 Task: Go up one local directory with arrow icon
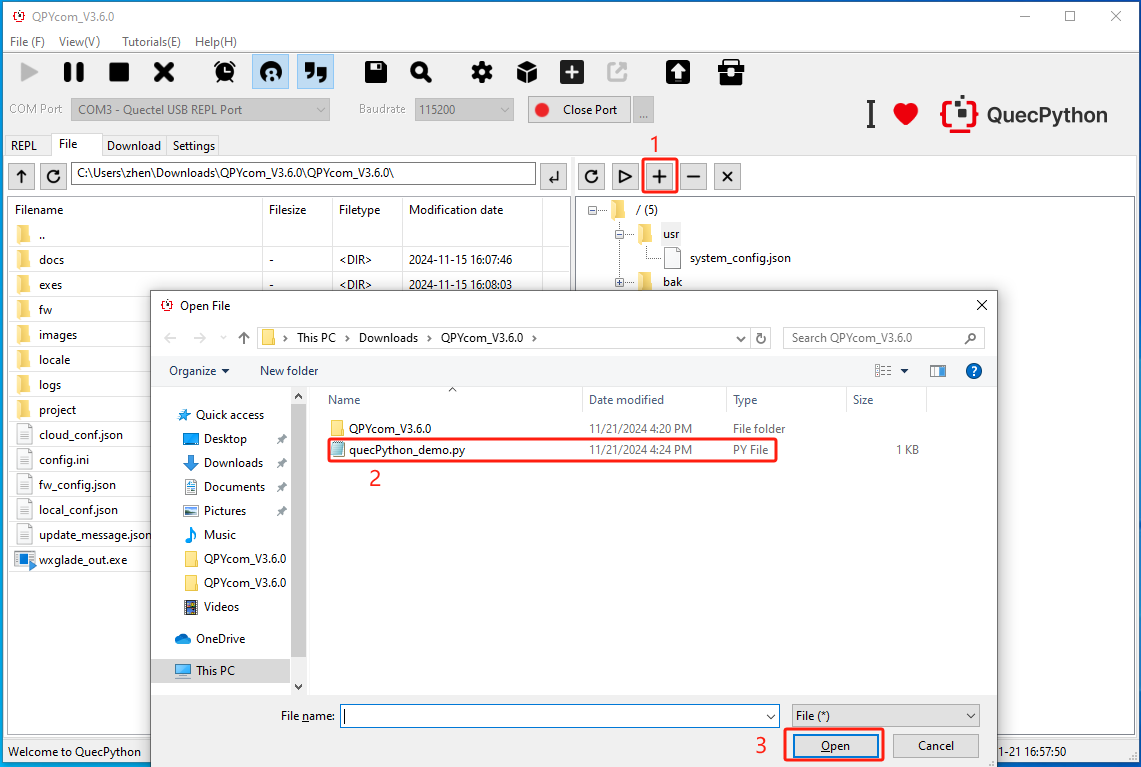tap(21, 176)
